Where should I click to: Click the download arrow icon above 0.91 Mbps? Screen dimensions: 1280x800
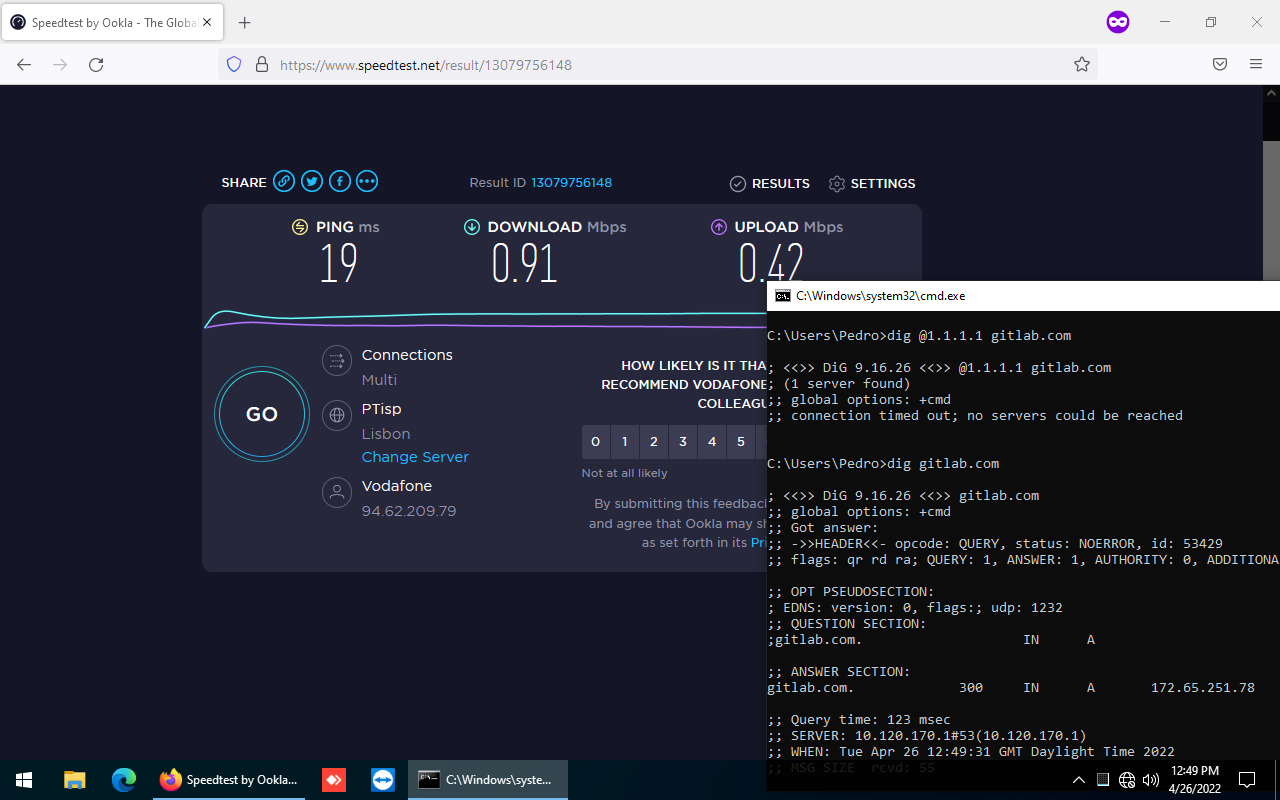(x=472, y=227)
